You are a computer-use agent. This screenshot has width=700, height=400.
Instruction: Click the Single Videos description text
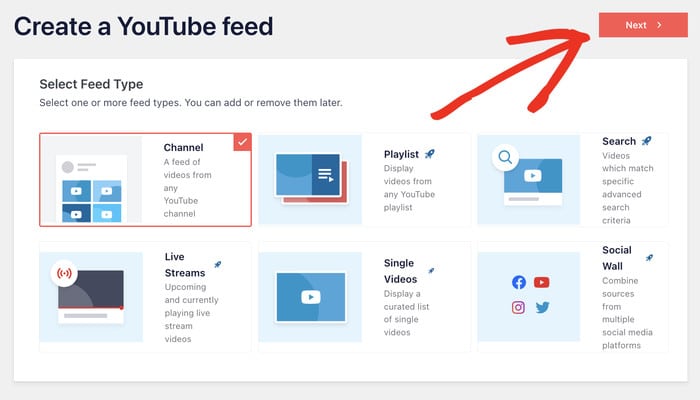tap(406, 313)
